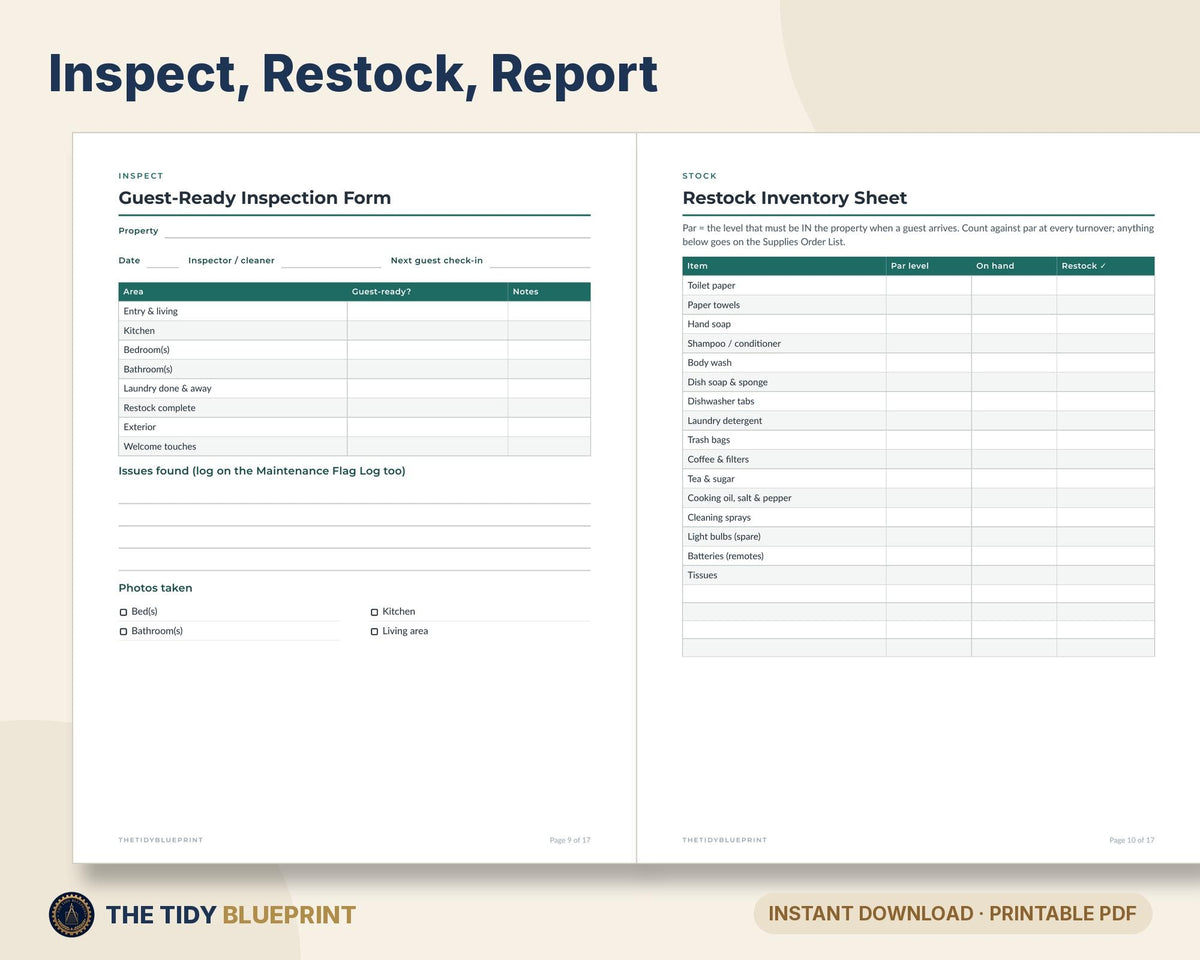
Task: Select the Restock Inventory Sheet heading
Action: click(x=795, y=198)
